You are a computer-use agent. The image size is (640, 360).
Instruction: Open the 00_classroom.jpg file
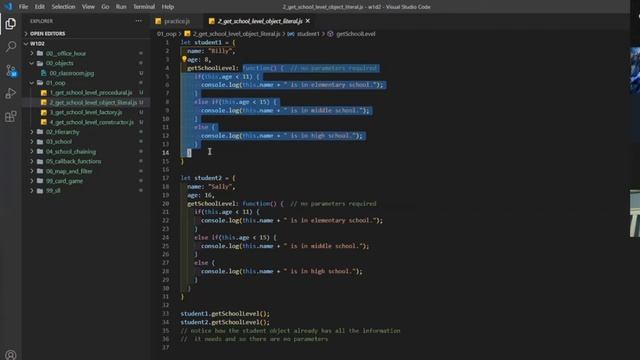point(86,73)
